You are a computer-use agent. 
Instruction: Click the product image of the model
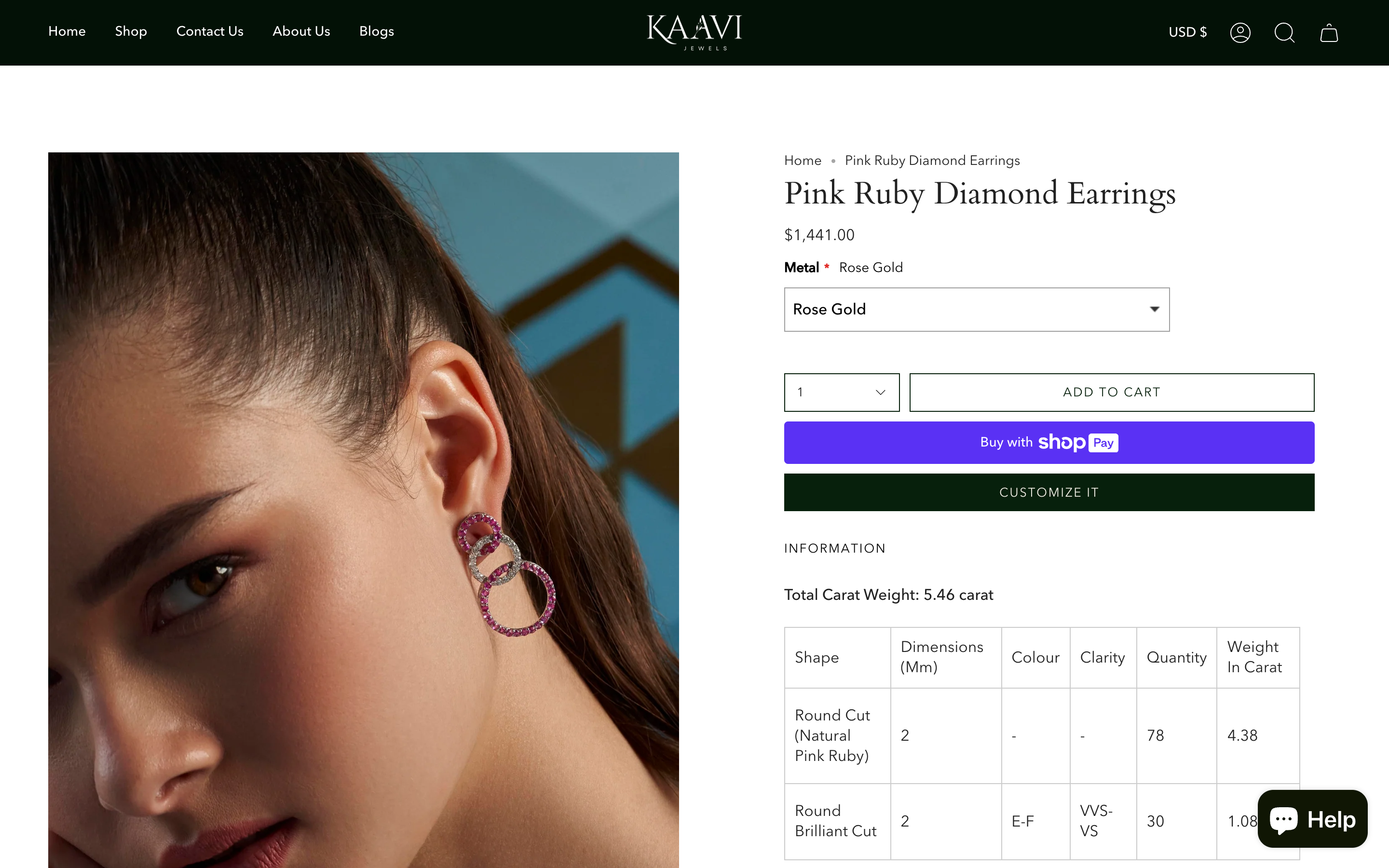pyautogui.click(x=363, y=505)
